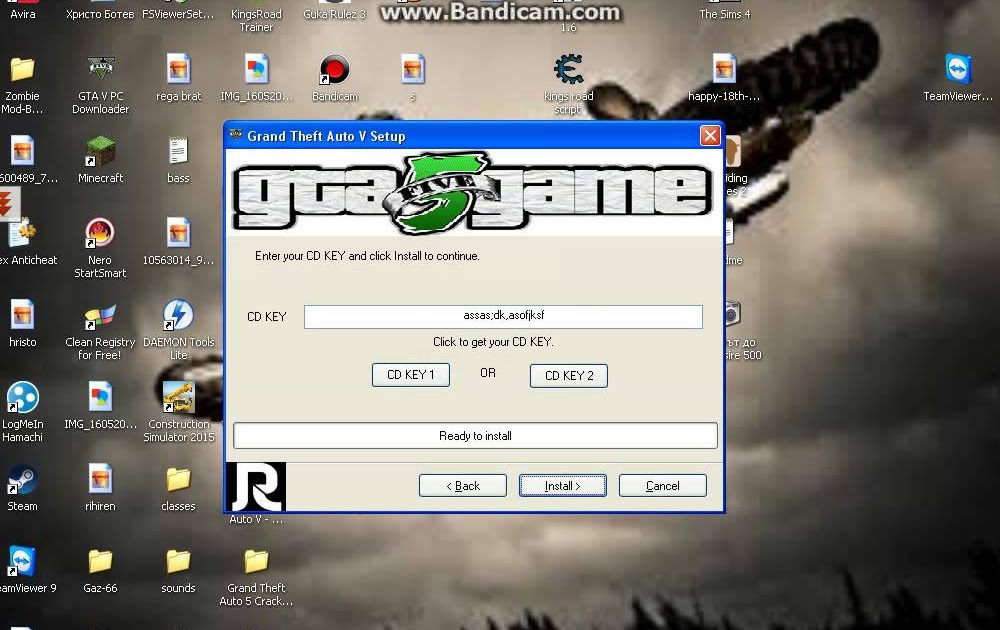Select the Grand Theft Auto 5 Crack folder
This screenshot has height=630, width=1000.
click(256, 562)
